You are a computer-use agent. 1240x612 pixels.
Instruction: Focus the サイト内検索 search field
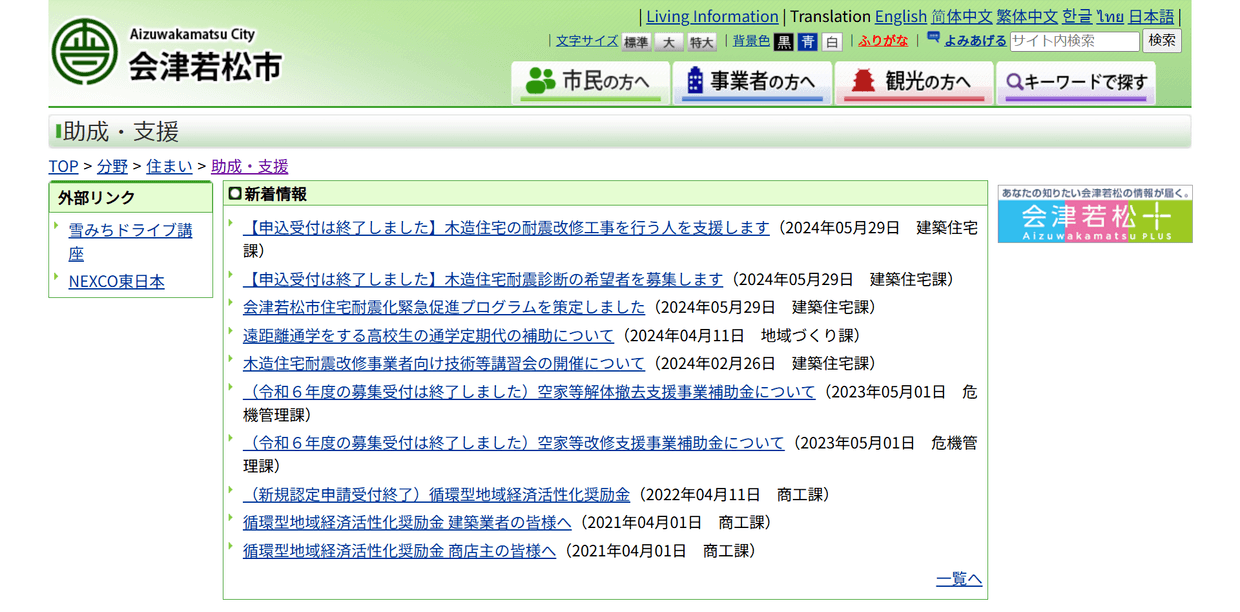[1074, 41]
